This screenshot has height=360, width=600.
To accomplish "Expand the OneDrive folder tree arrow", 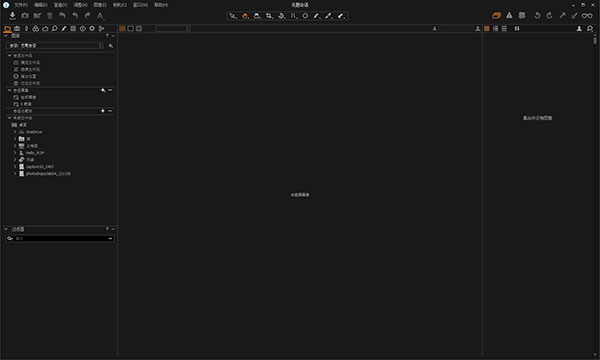I will tap(15, 132).
